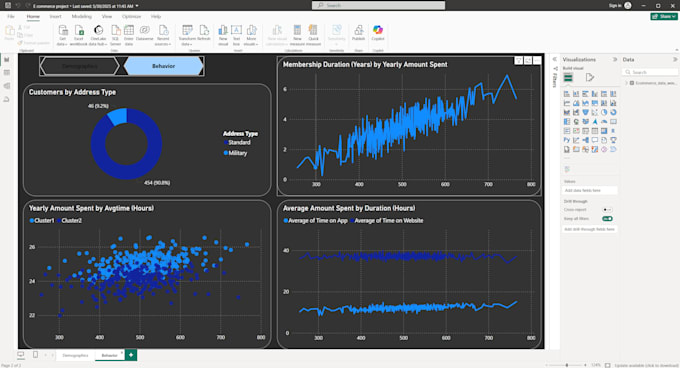Select the Python visual icon
The width and height of the screenshot is (680, 368).
click(x=567, y=140)
